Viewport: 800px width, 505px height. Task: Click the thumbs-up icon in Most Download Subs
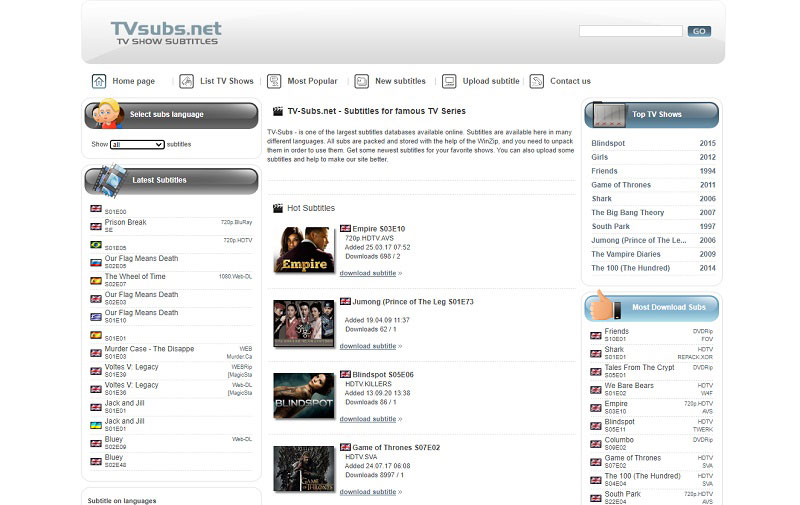coord(605,305)
